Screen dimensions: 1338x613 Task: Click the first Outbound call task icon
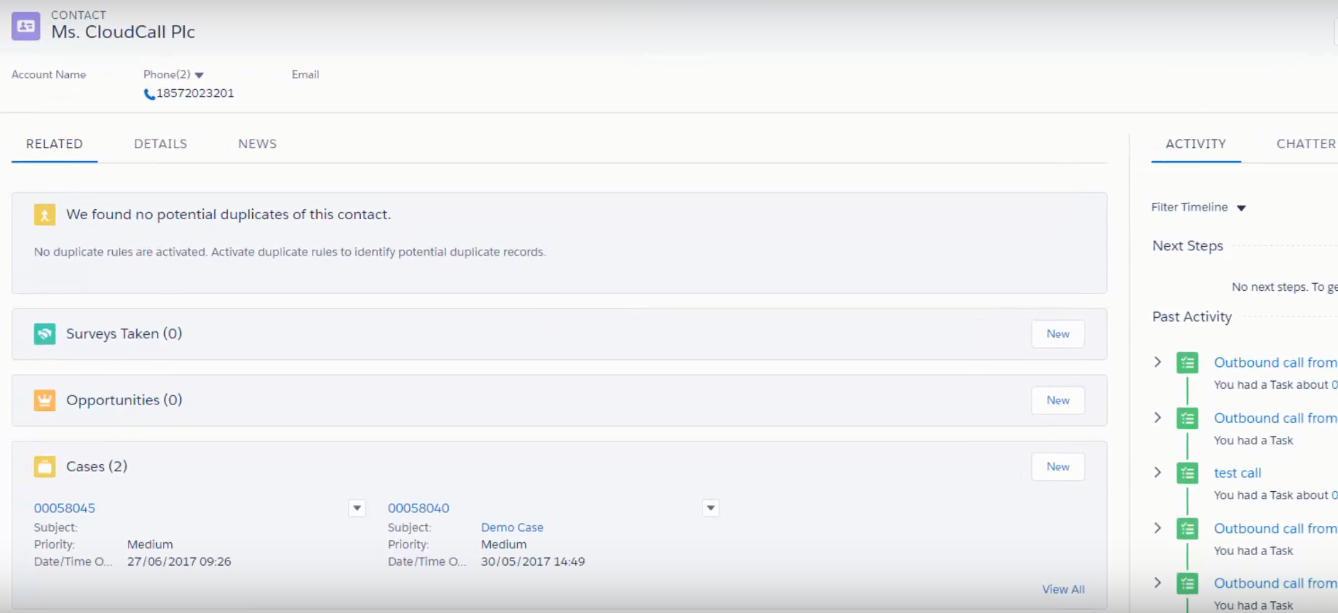click(1187, 363)
